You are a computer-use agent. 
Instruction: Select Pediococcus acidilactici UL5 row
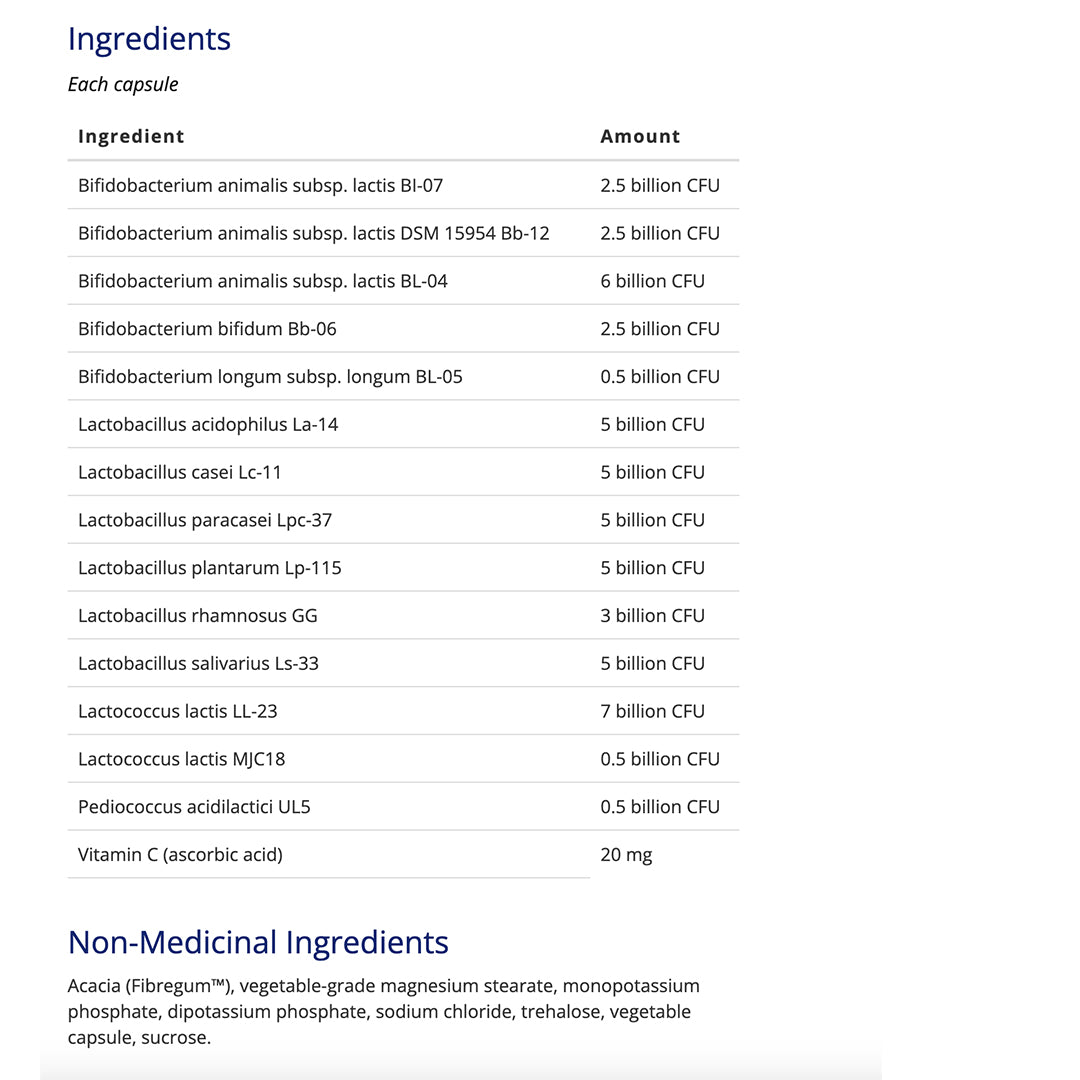(194, 807)
